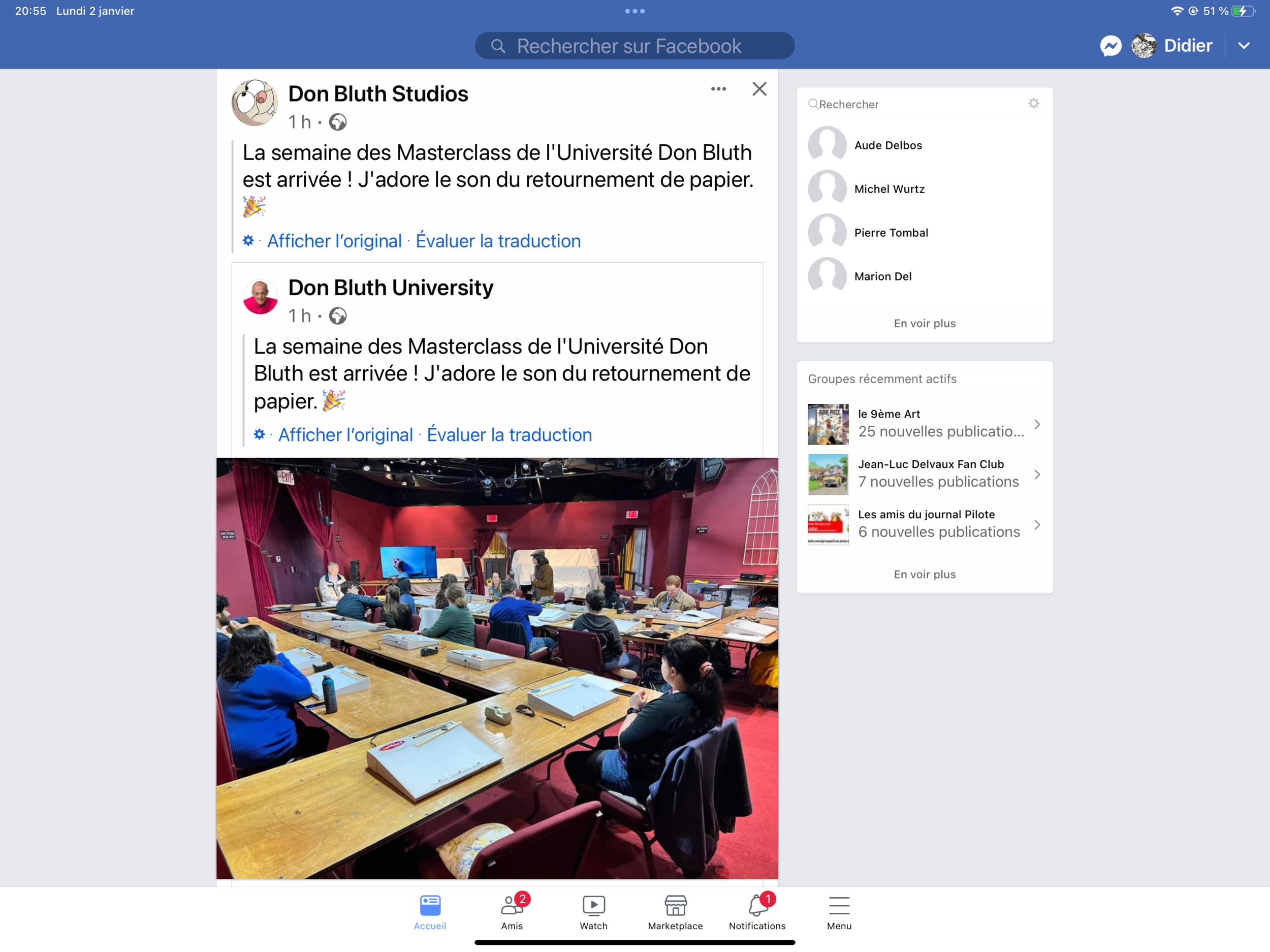Hide the Don Bluth Studios post
Screen dimensions: 1270x952
click(759, 89)
